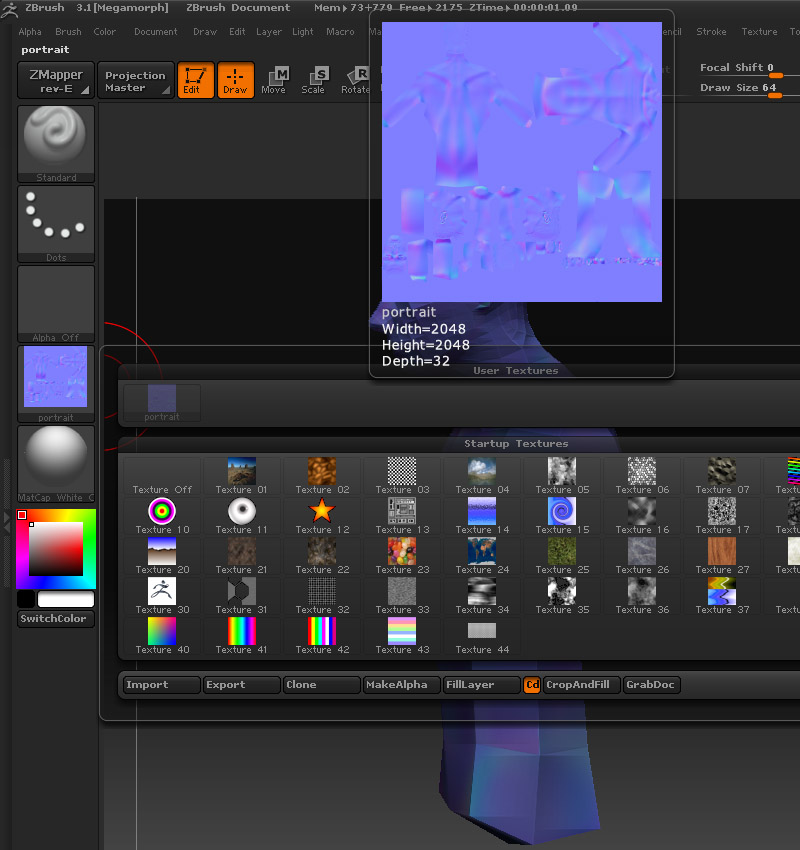The width and height of the screenshot is (800, 850).
Task: Click the GrabDoc button
Action: (651, 685)
